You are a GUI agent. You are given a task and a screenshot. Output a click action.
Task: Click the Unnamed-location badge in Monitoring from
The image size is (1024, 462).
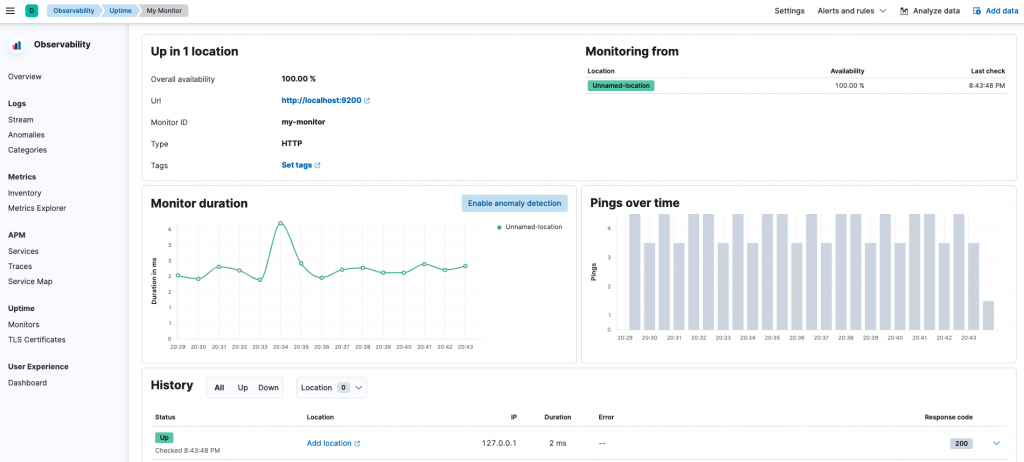(x=621, y=86)
